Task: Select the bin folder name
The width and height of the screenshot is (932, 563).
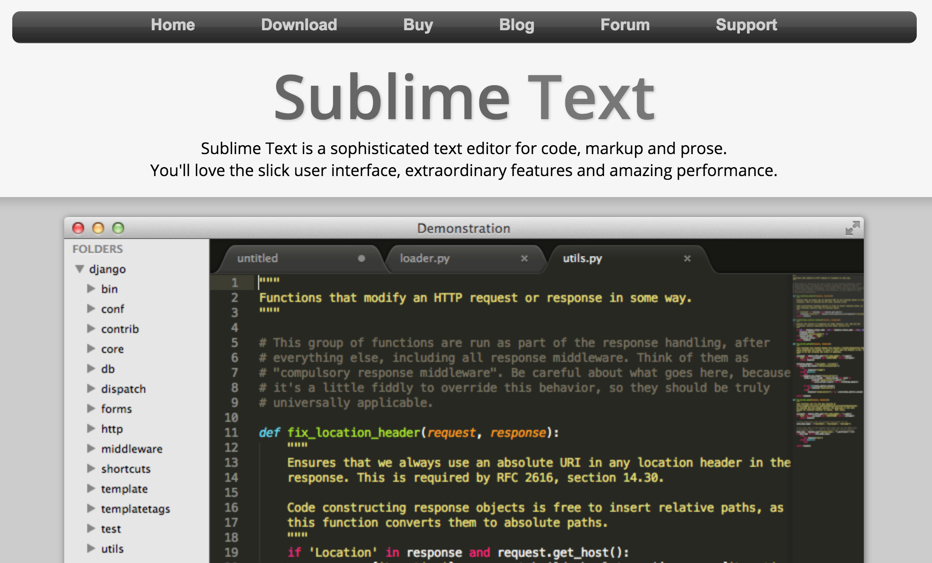Action: (x=109, y=289)
